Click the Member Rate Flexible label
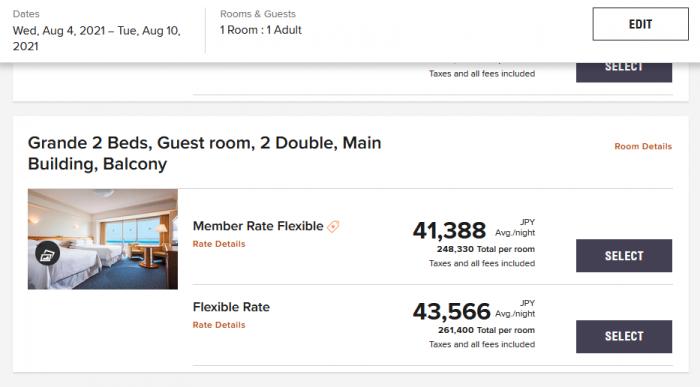The width and height of the screenshot is (700, 387). [258, 226]
